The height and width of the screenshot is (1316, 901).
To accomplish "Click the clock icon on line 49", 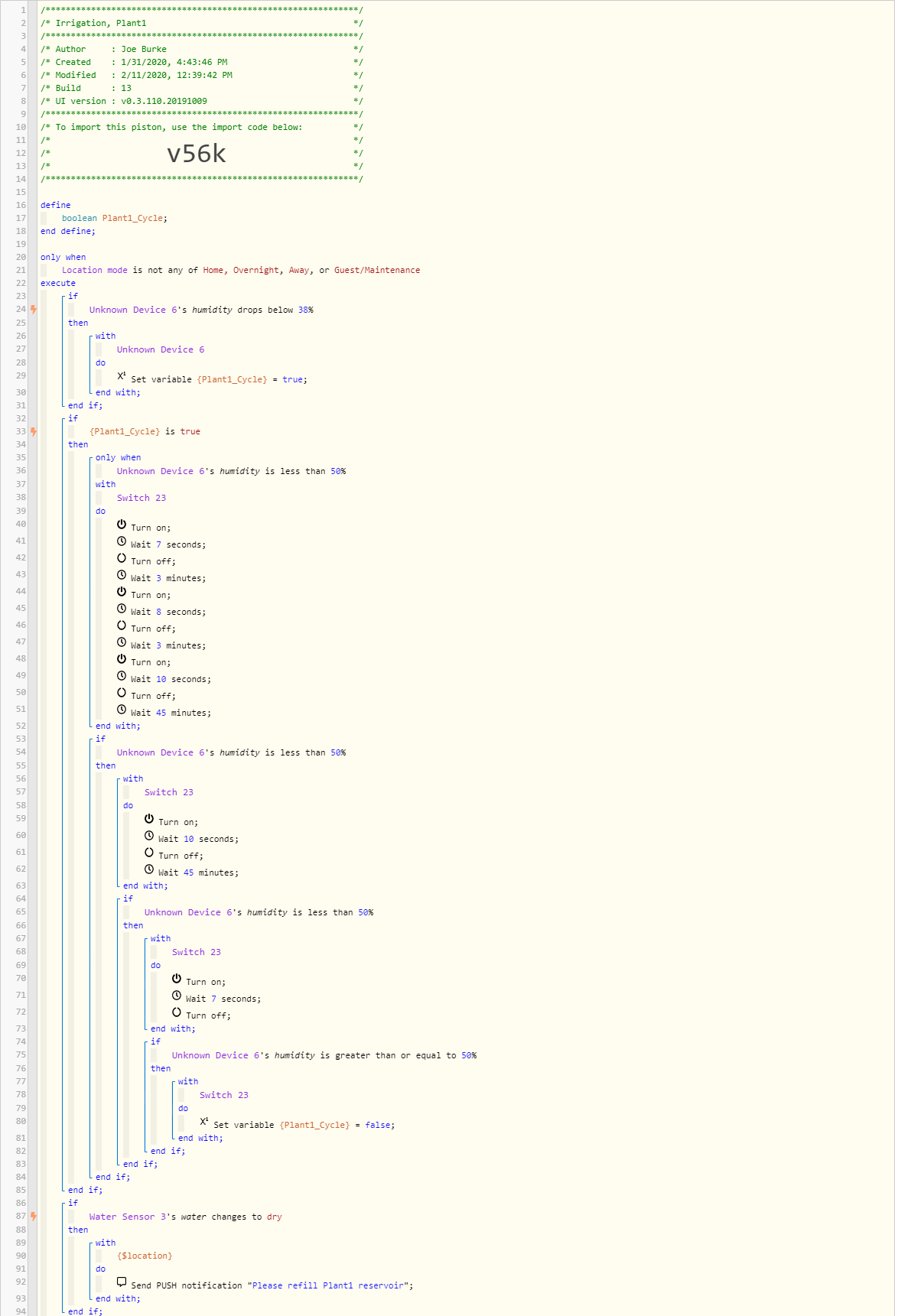I will (x=122, y=676).
